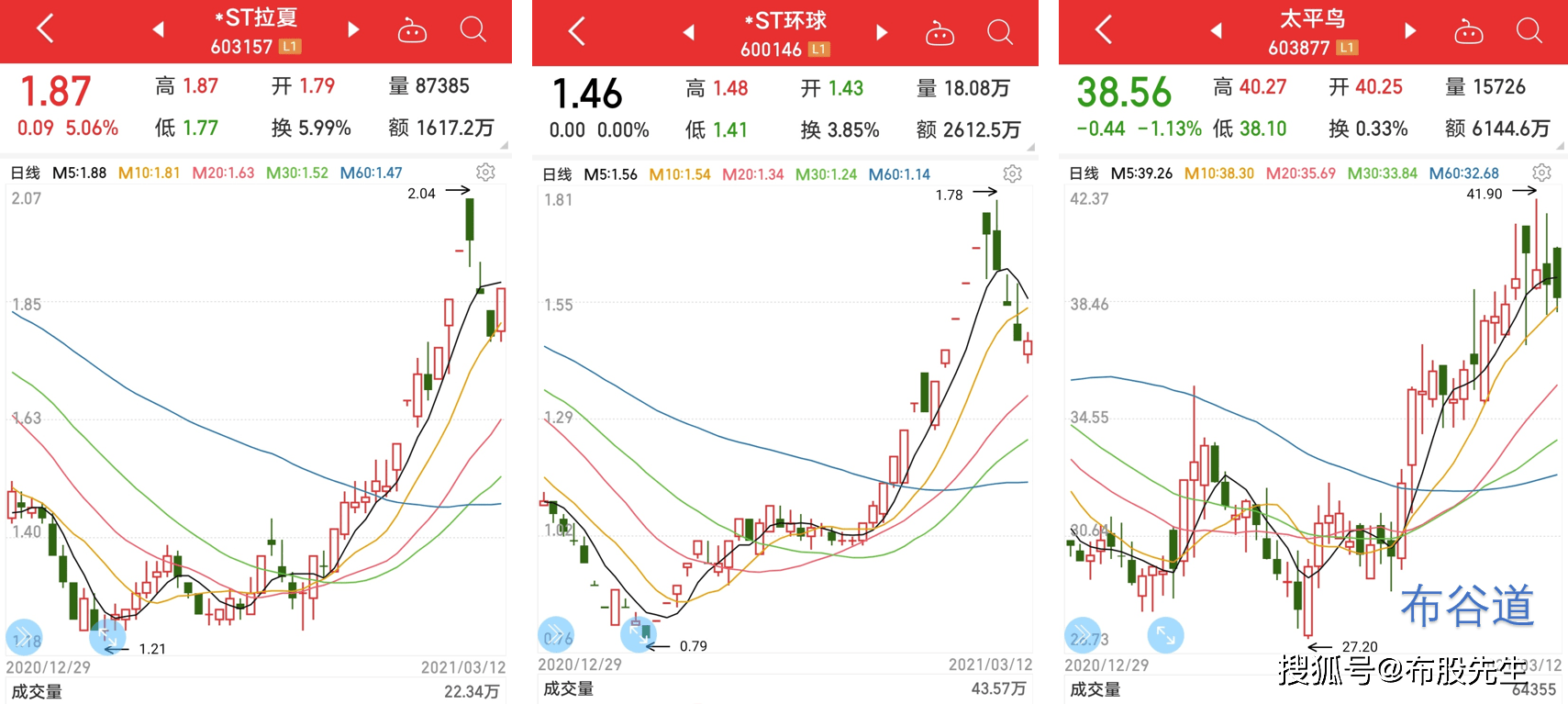Go back from the *ST环球 stock page
The image size is (1568, 704).
click(x=576, y=32)
